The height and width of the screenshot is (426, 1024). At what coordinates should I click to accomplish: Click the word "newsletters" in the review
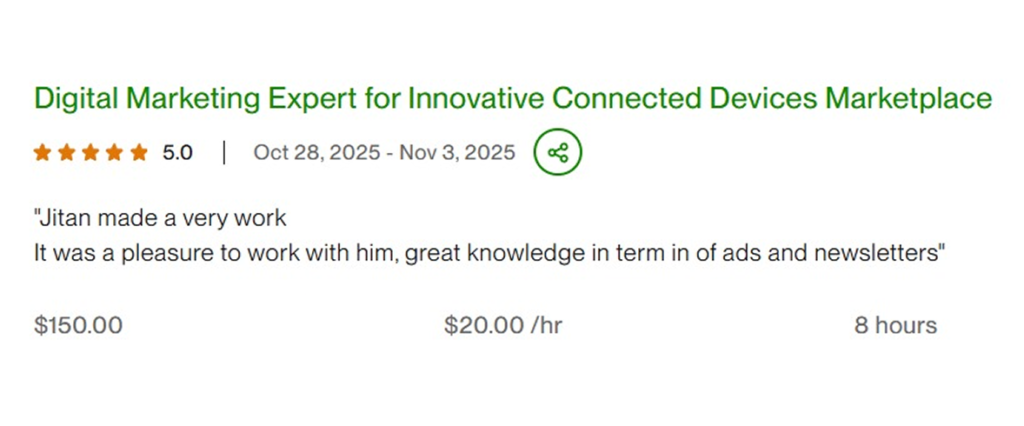point(878,253)
